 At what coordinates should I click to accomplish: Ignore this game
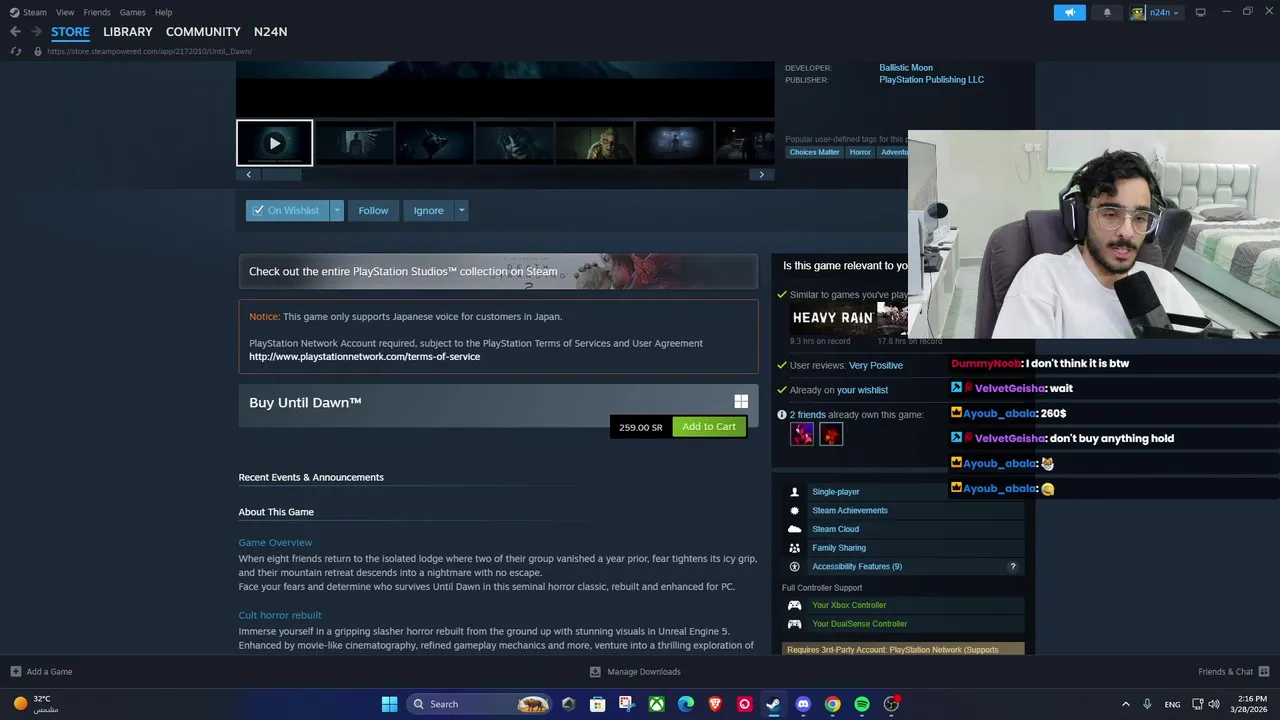pos(428,211)
